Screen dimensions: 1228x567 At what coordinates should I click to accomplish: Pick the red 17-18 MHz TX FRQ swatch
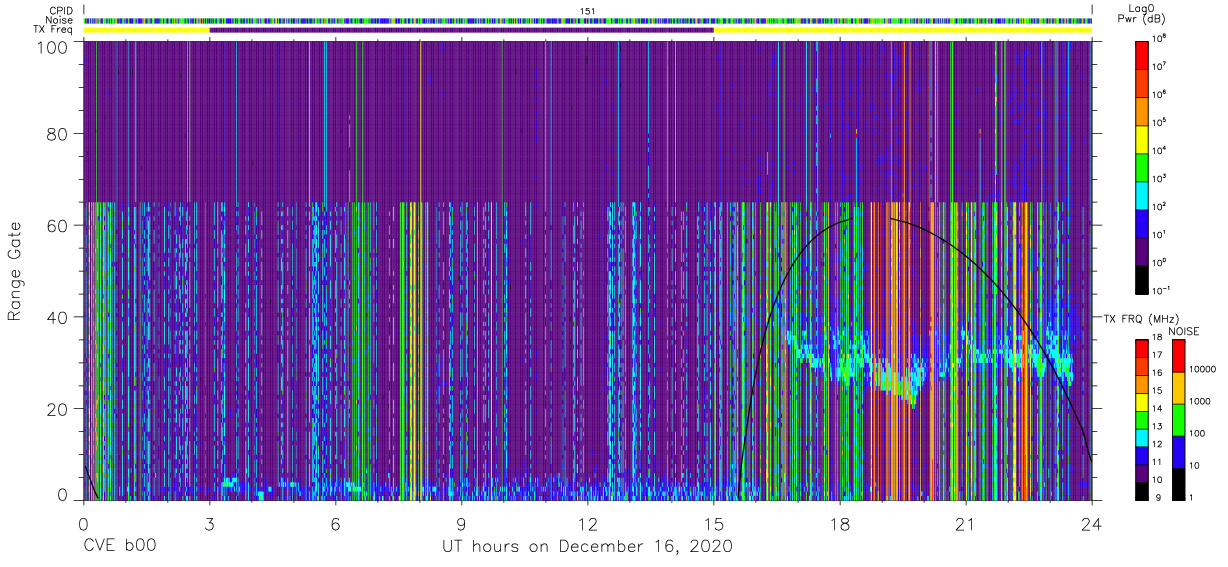[1142, 347]
